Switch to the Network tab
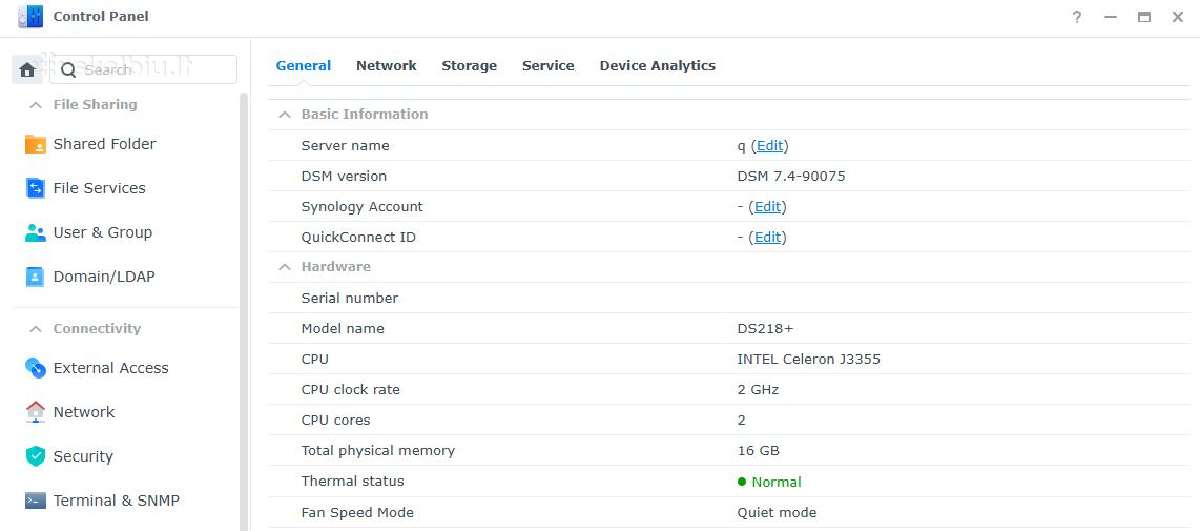Image resolution: width=1200 pixels, height=531 pixels. pyautogui.click(x=386, y=65)
